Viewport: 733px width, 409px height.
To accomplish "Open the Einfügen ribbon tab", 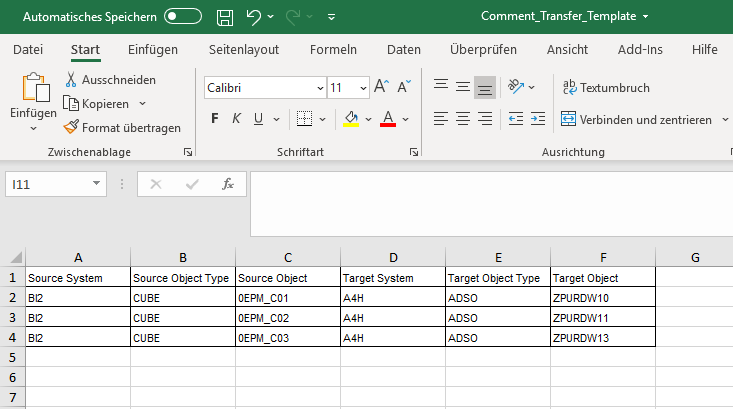I will pos(153,50).
